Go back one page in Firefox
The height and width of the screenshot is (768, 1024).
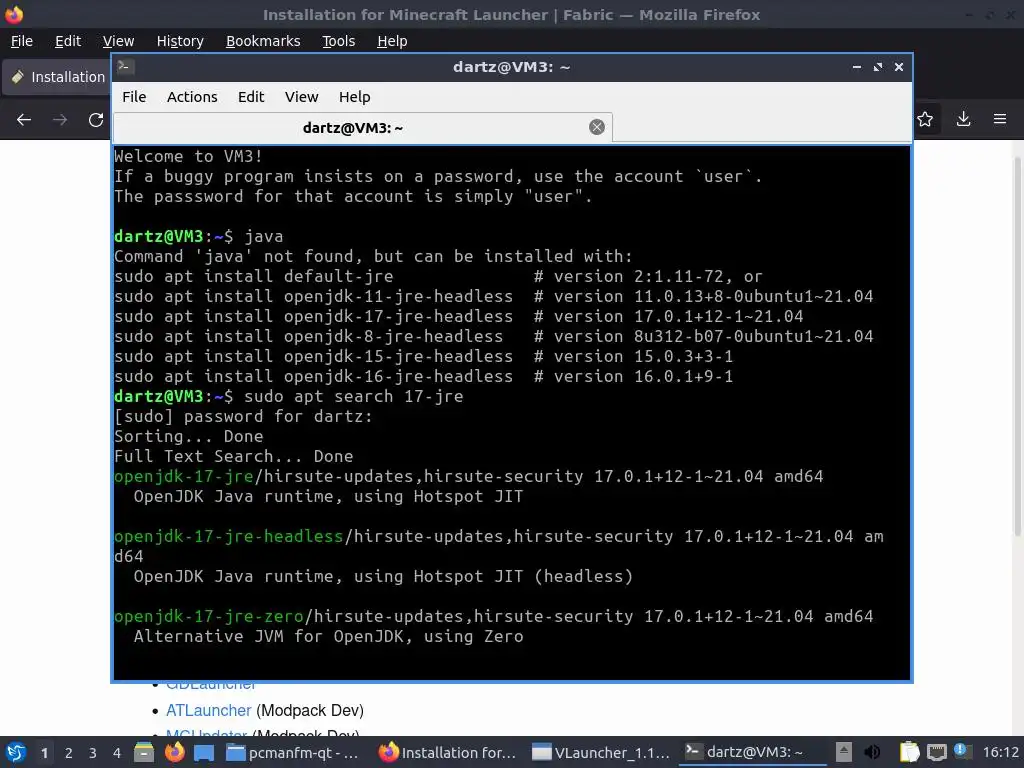pyautogui.click(x=24, y=120)
